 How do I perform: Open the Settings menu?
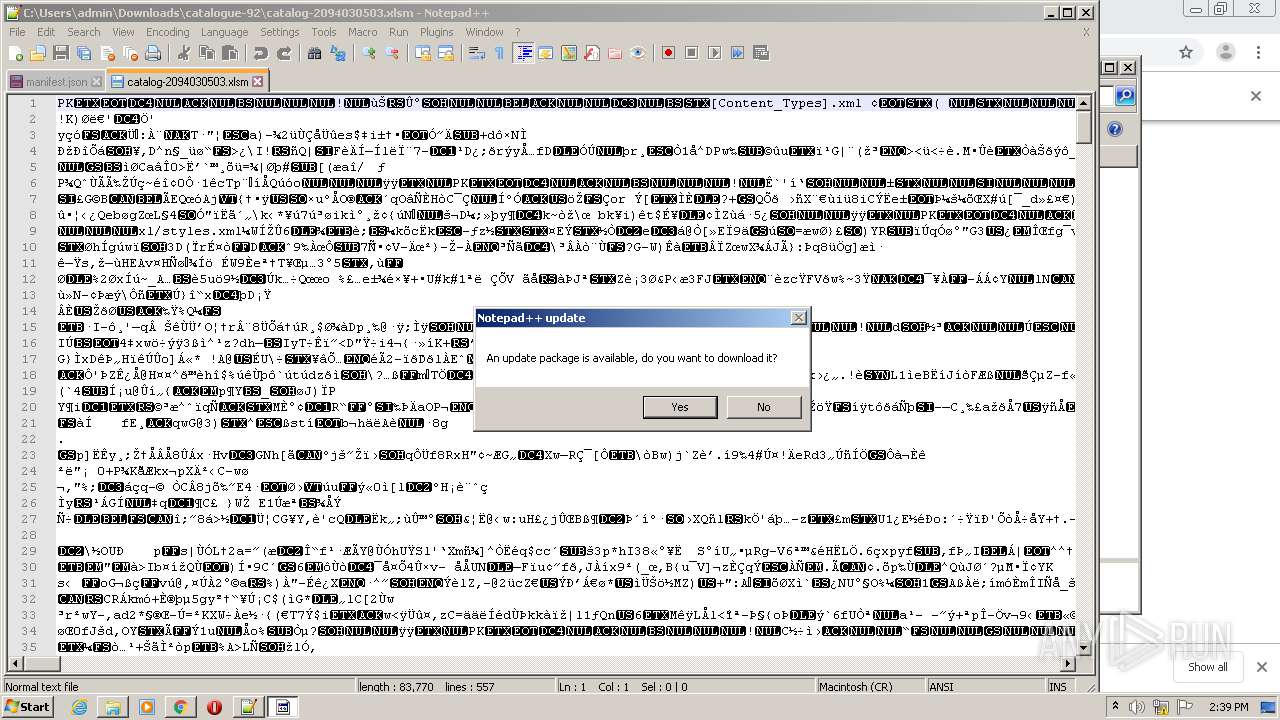(279, 32)
